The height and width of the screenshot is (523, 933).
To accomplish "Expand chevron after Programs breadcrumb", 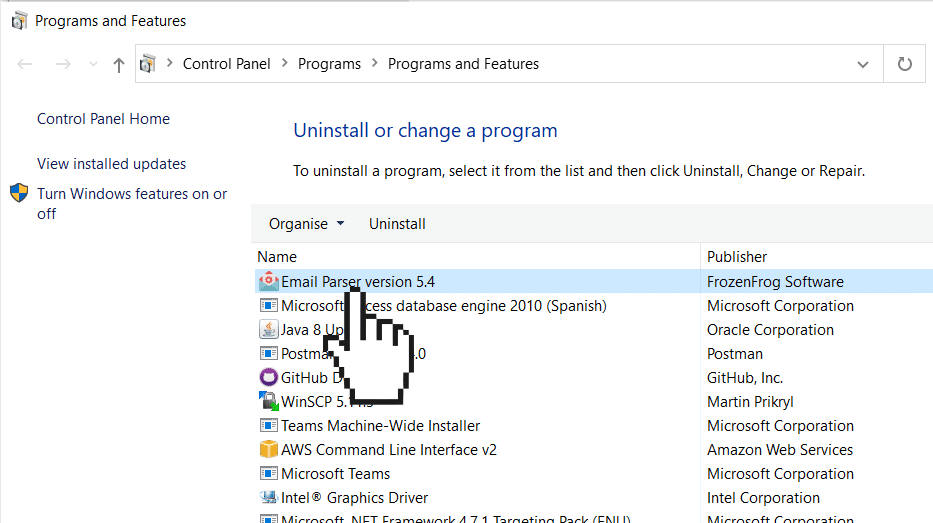I will (x=374, y=63).
